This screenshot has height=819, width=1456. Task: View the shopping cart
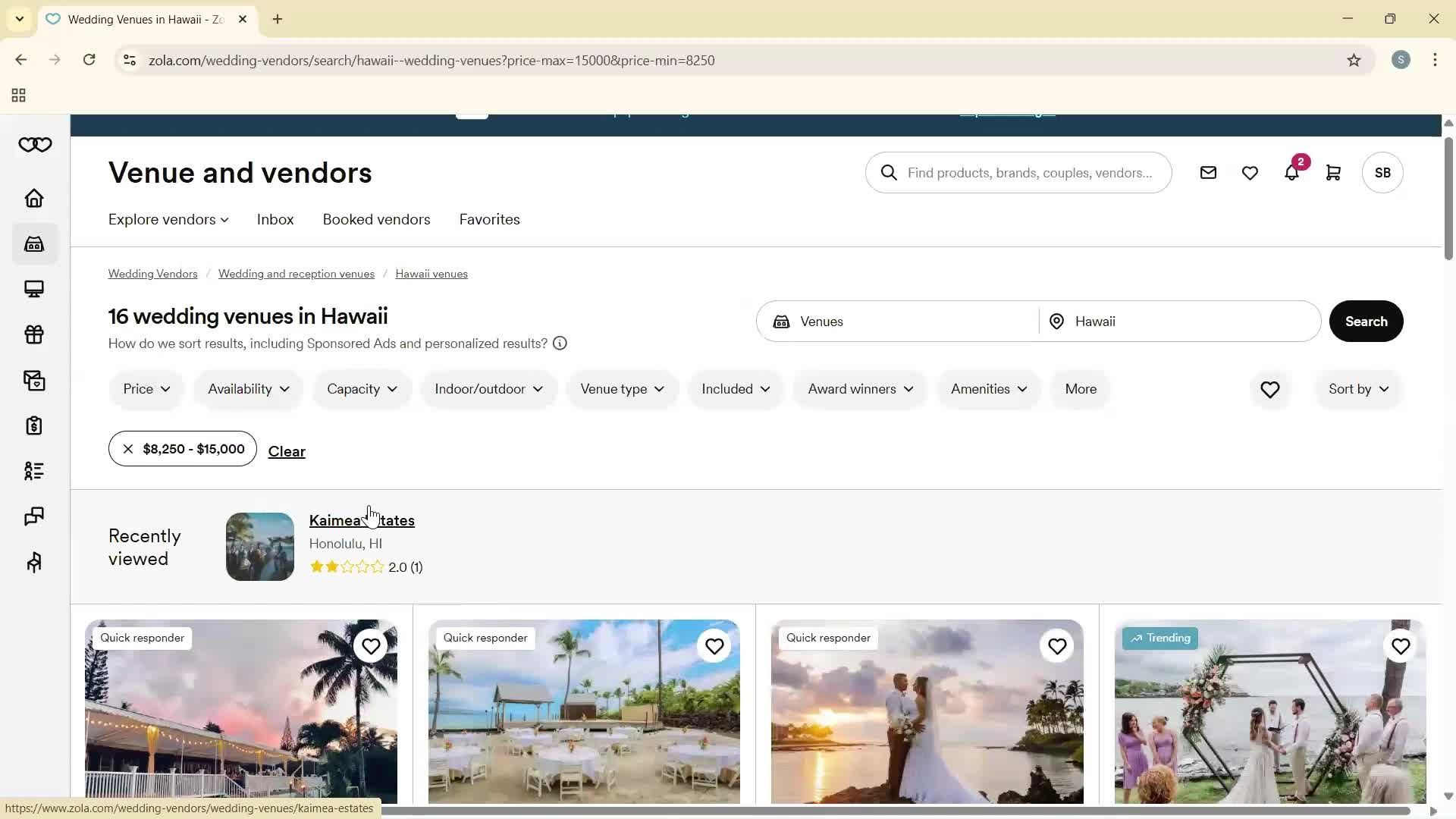(1332, 172)
